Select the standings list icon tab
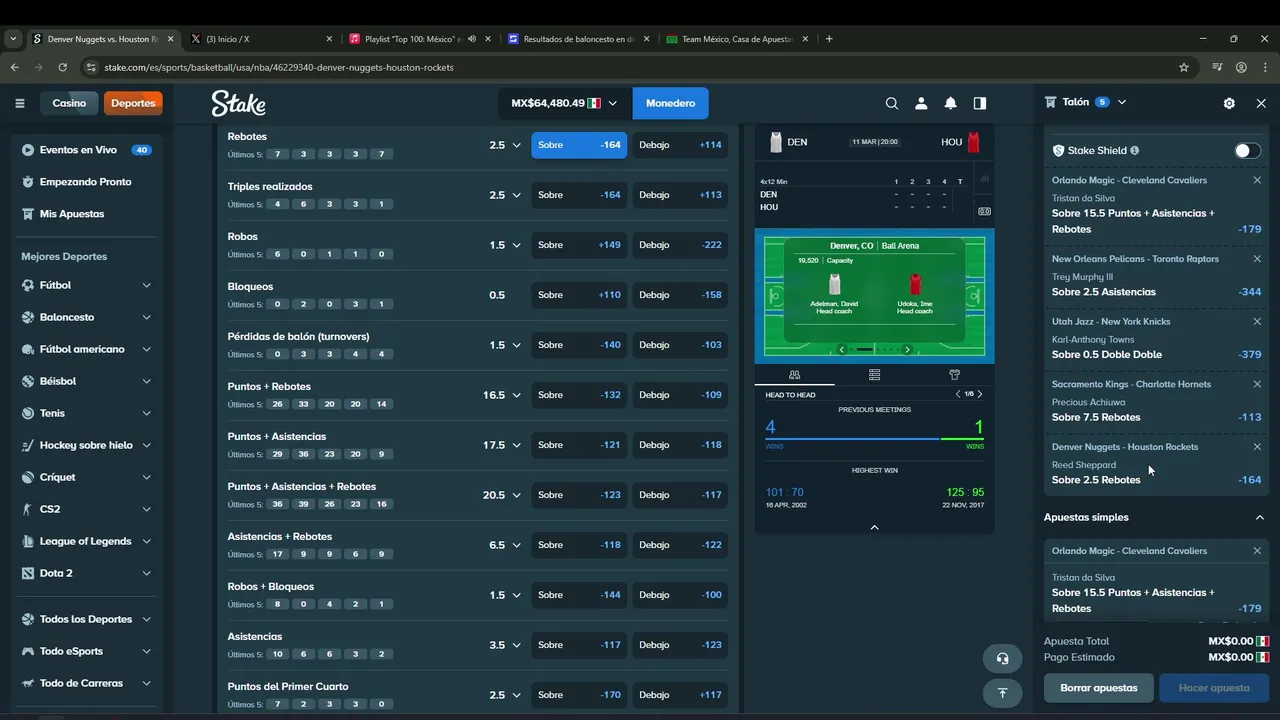 874,375
